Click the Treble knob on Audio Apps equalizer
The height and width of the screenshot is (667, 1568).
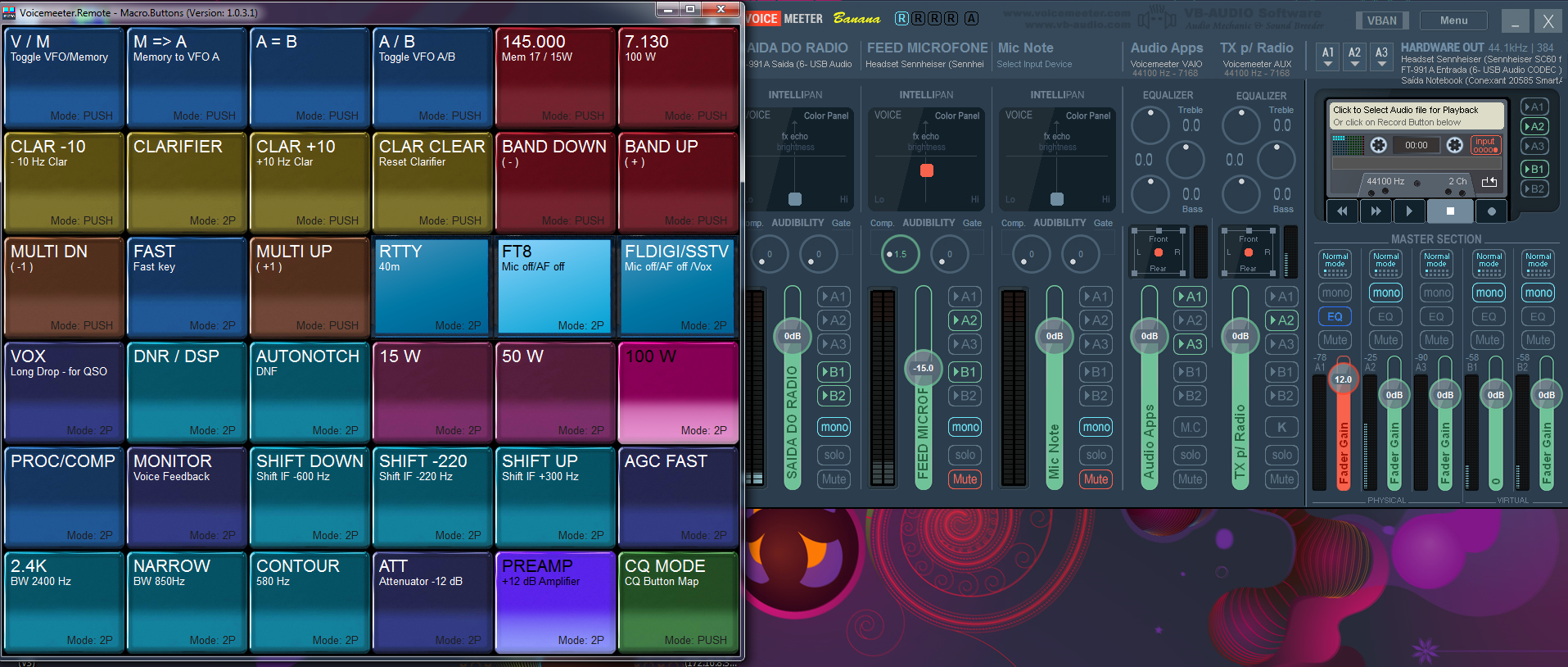point(1150,125)
